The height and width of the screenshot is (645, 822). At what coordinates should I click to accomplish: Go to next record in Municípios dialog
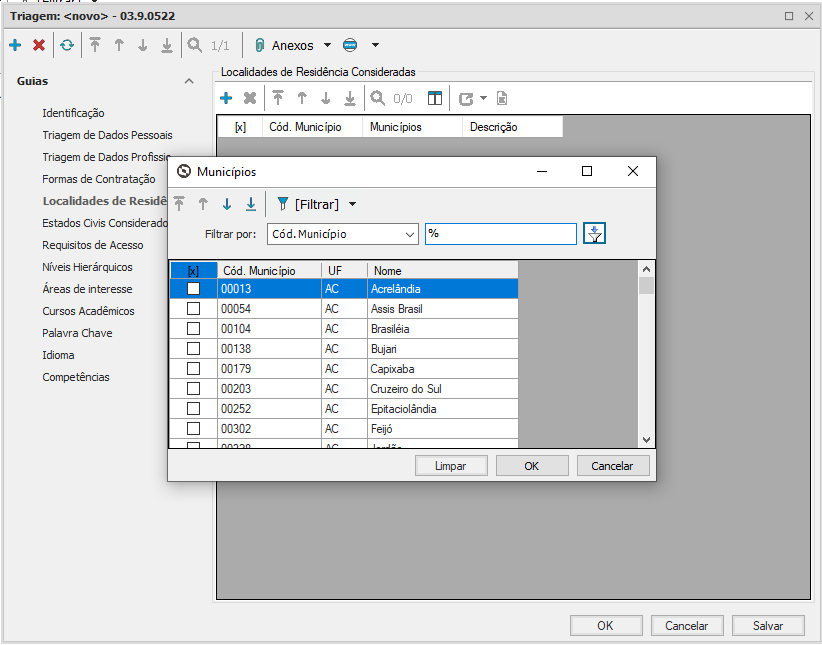click(x=227, y=204)
